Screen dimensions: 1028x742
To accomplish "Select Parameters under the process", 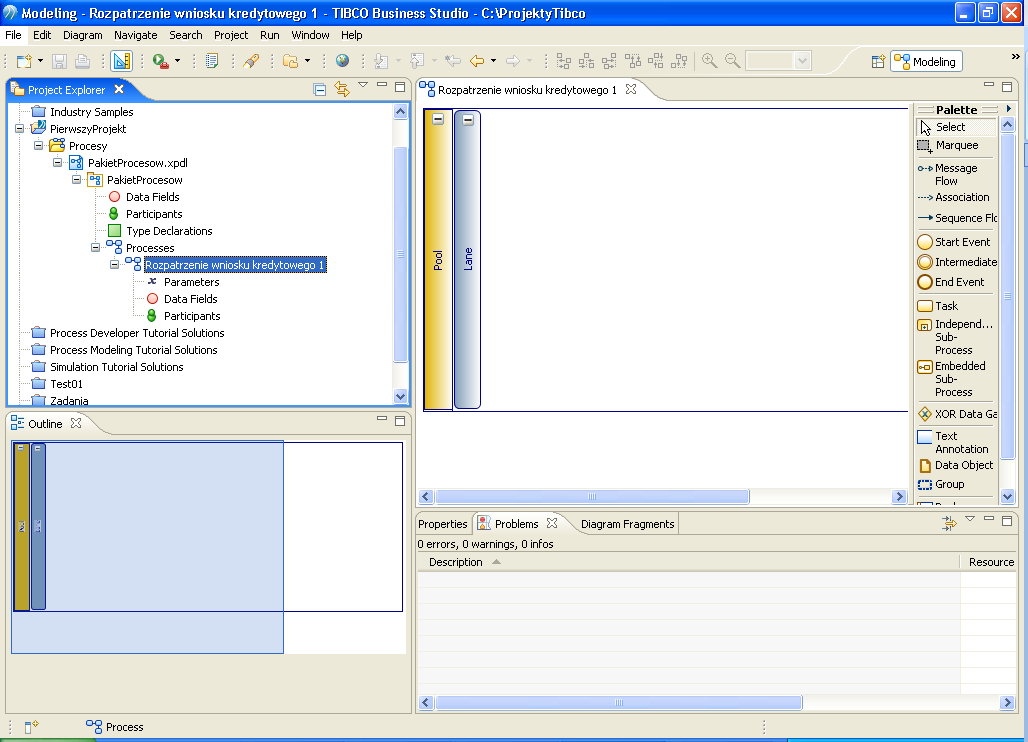I will (x=191, y=282).
